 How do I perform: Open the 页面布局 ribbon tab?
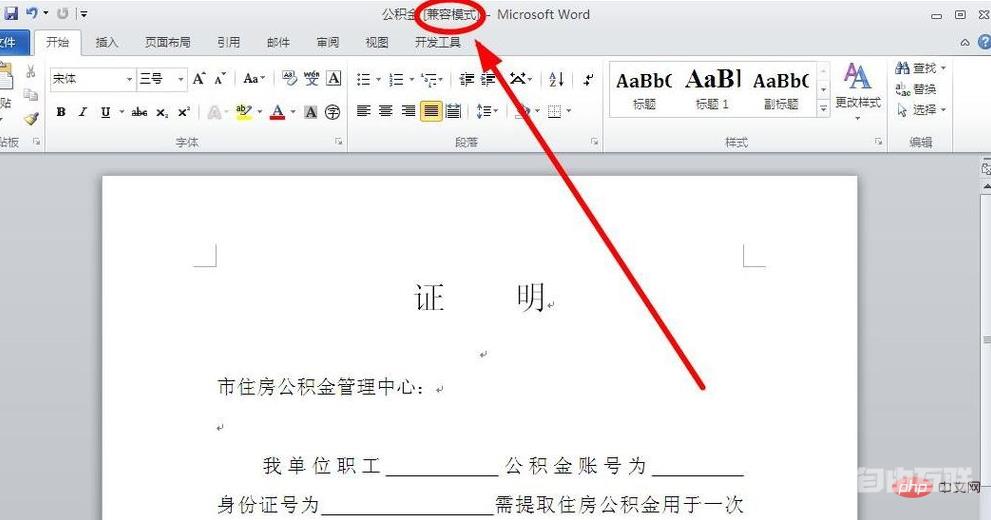coord(168,43)
